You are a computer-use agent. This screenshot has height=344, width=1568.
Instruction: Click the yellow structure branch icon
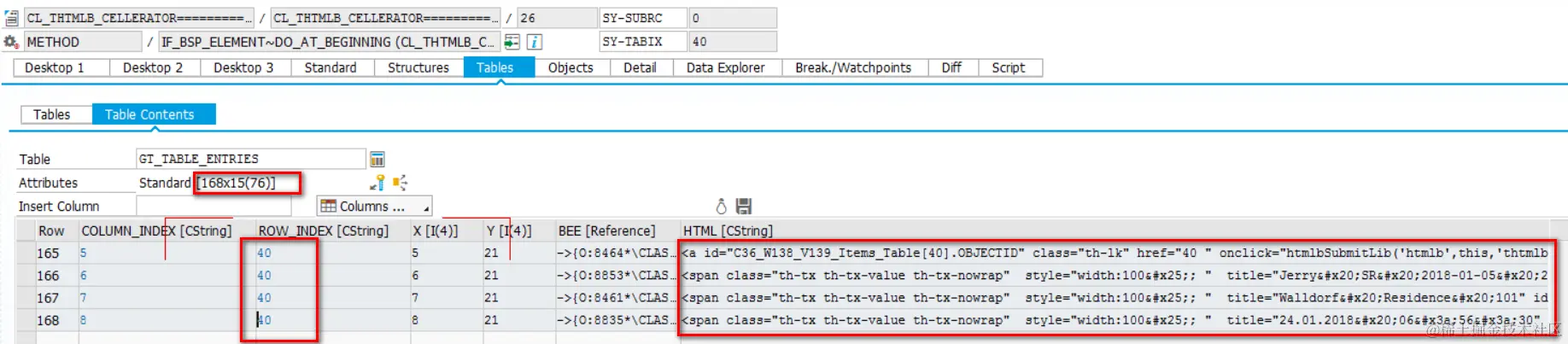pyautogui.click(x=400, y=183)
